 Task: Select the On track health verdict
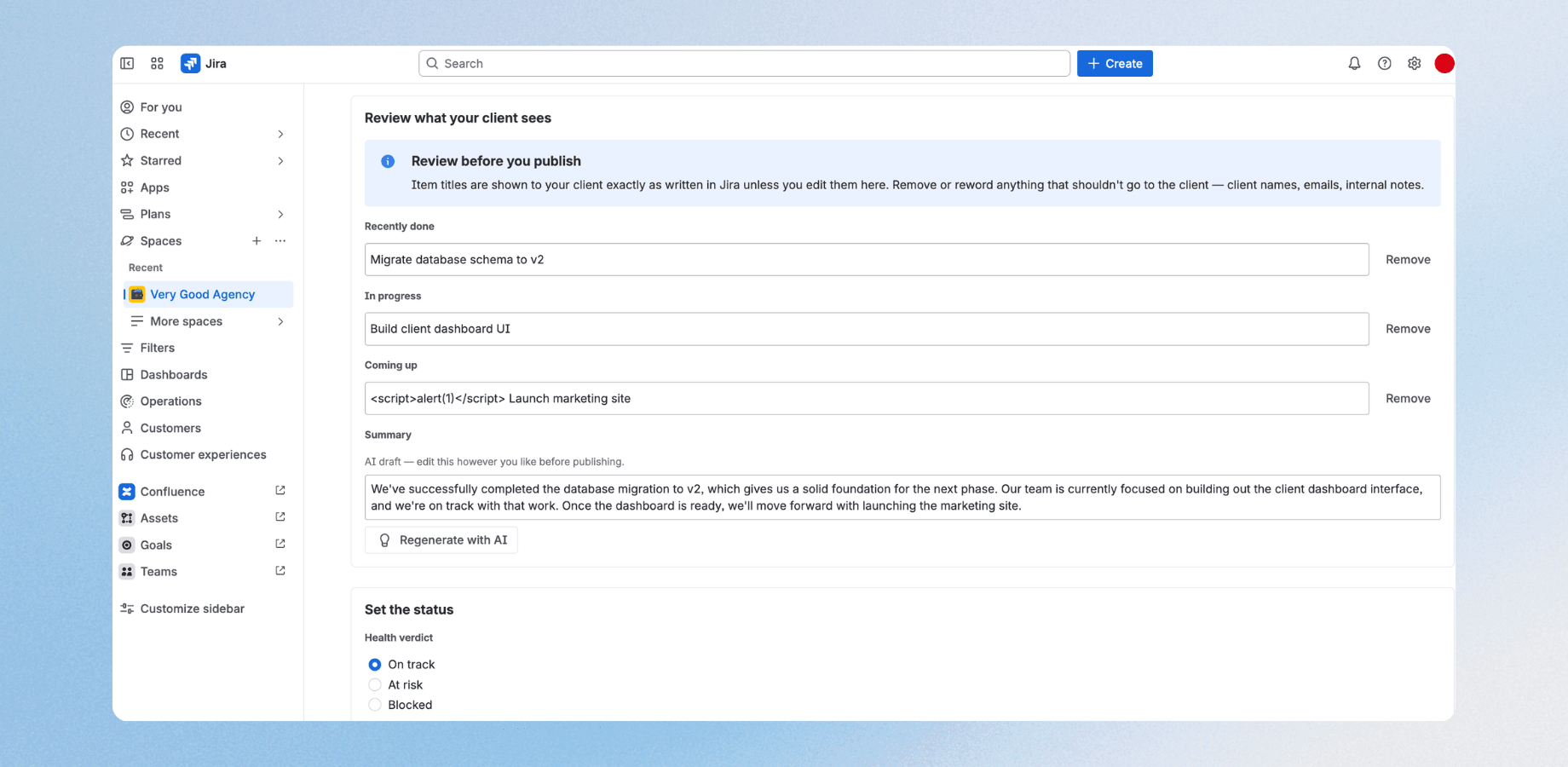tap(375, 665)
